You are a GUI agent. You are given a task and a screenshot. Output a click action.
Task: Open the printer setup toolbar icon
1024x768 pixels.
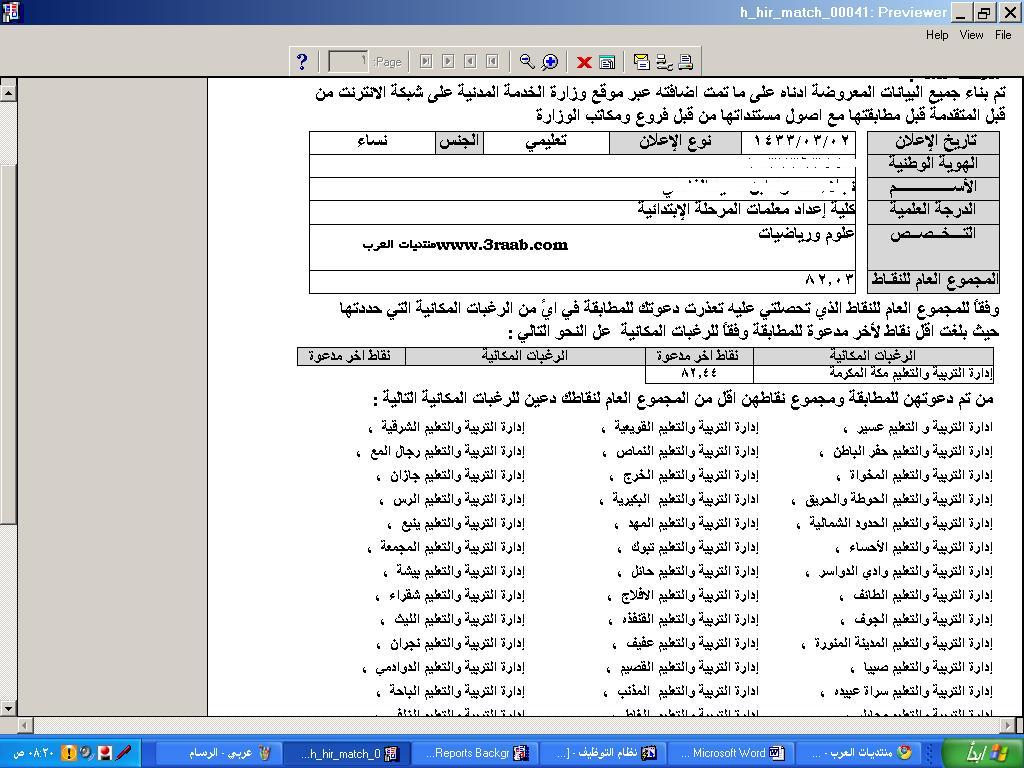(664, 61)
